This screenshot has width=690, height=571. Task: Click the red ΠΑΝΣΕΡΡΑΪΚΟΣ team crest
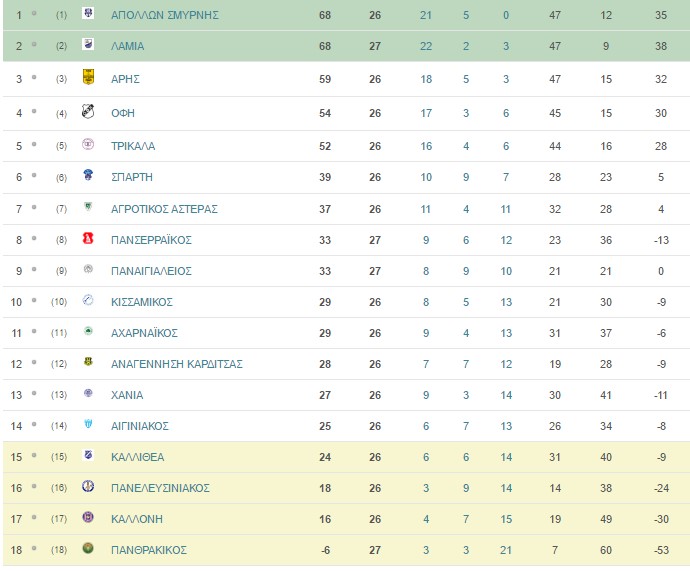click(88, 238)
